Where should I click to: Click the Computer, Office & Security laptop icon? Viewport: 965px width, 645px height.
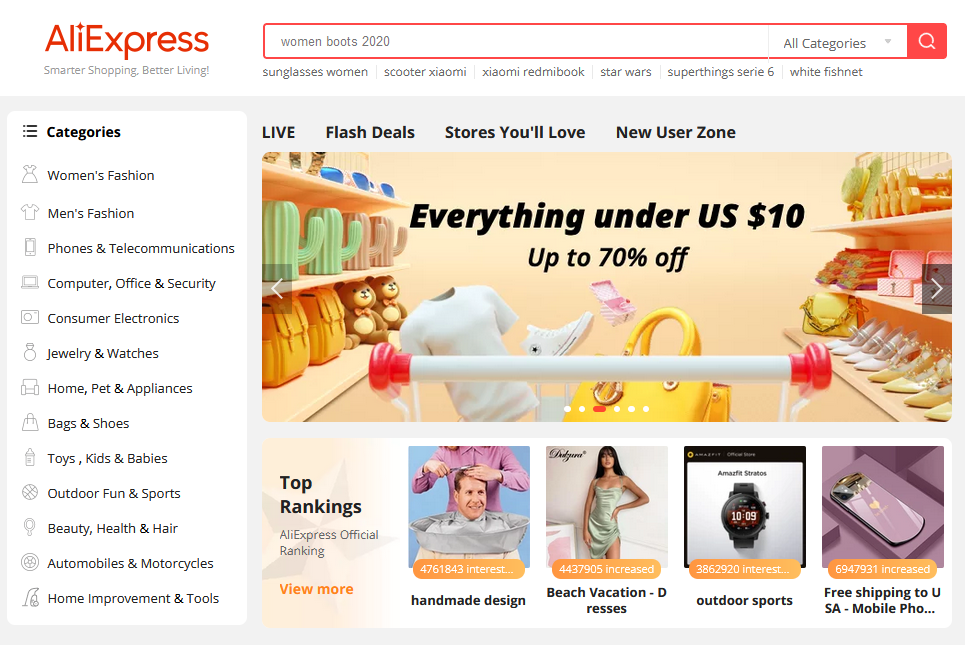point(30,282)
